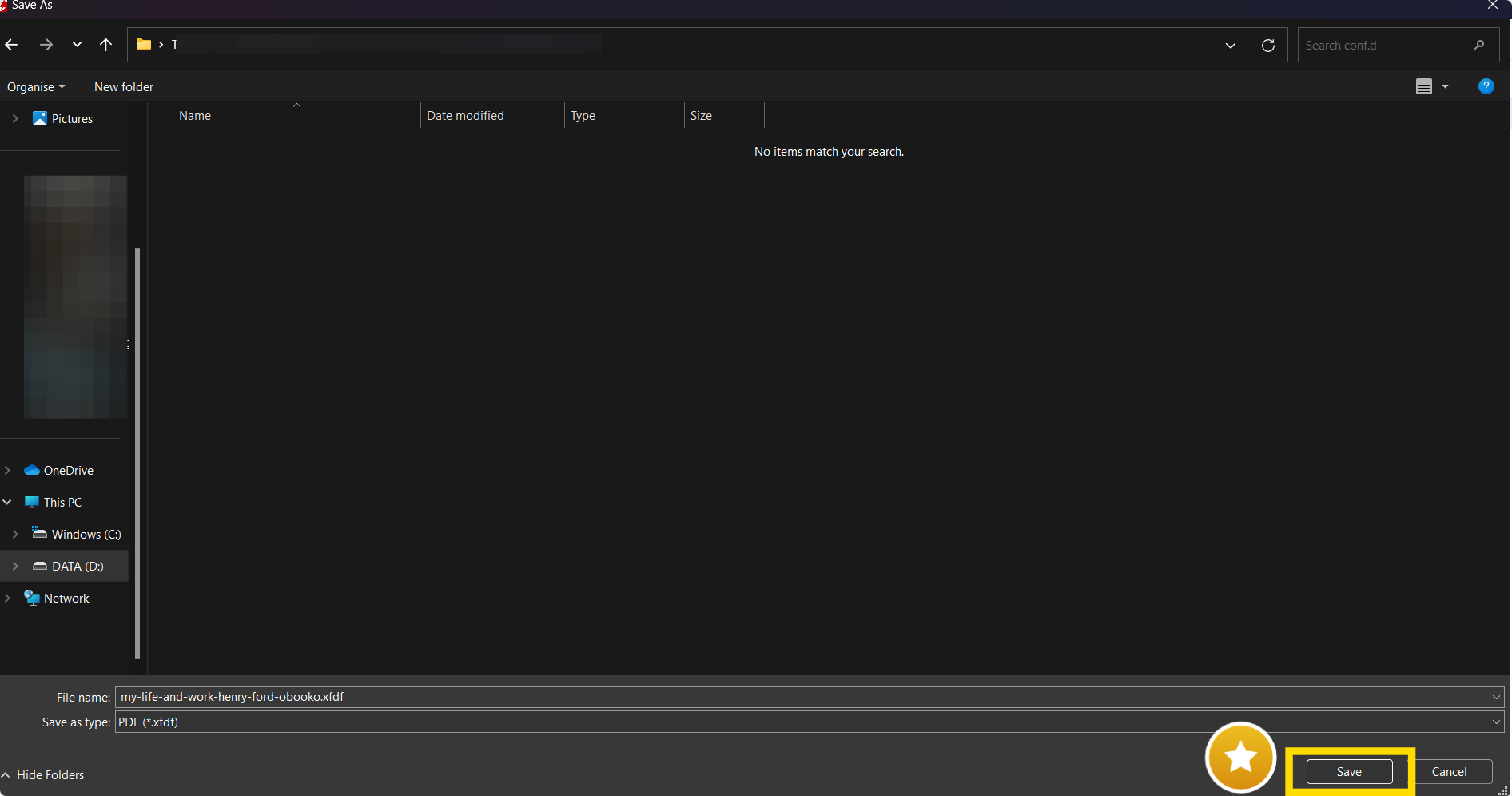Go back with the left arrow
1512x796 pixels.
pyautogui.click(x=11, y=45)
